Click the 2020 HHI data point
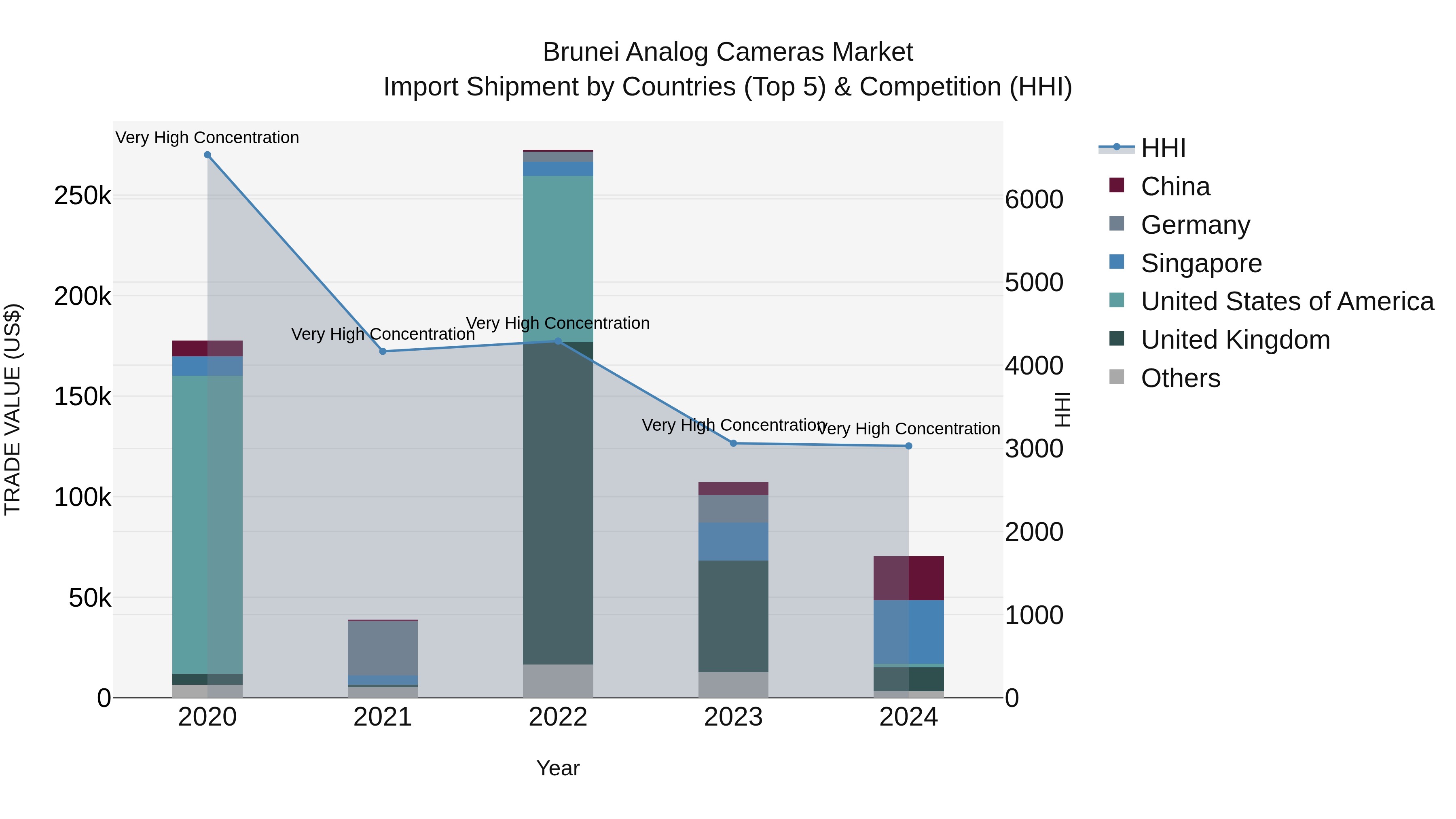This screenshot has height=819, width=1456. [x=207, y=155]
